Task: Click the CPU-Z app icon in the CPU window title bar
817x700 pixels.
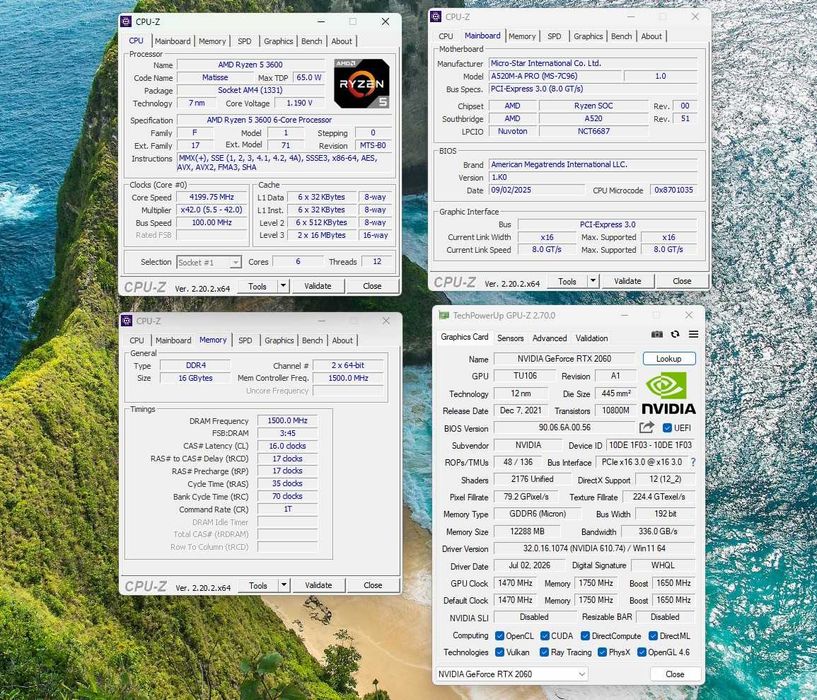Action: coord(126,21)
